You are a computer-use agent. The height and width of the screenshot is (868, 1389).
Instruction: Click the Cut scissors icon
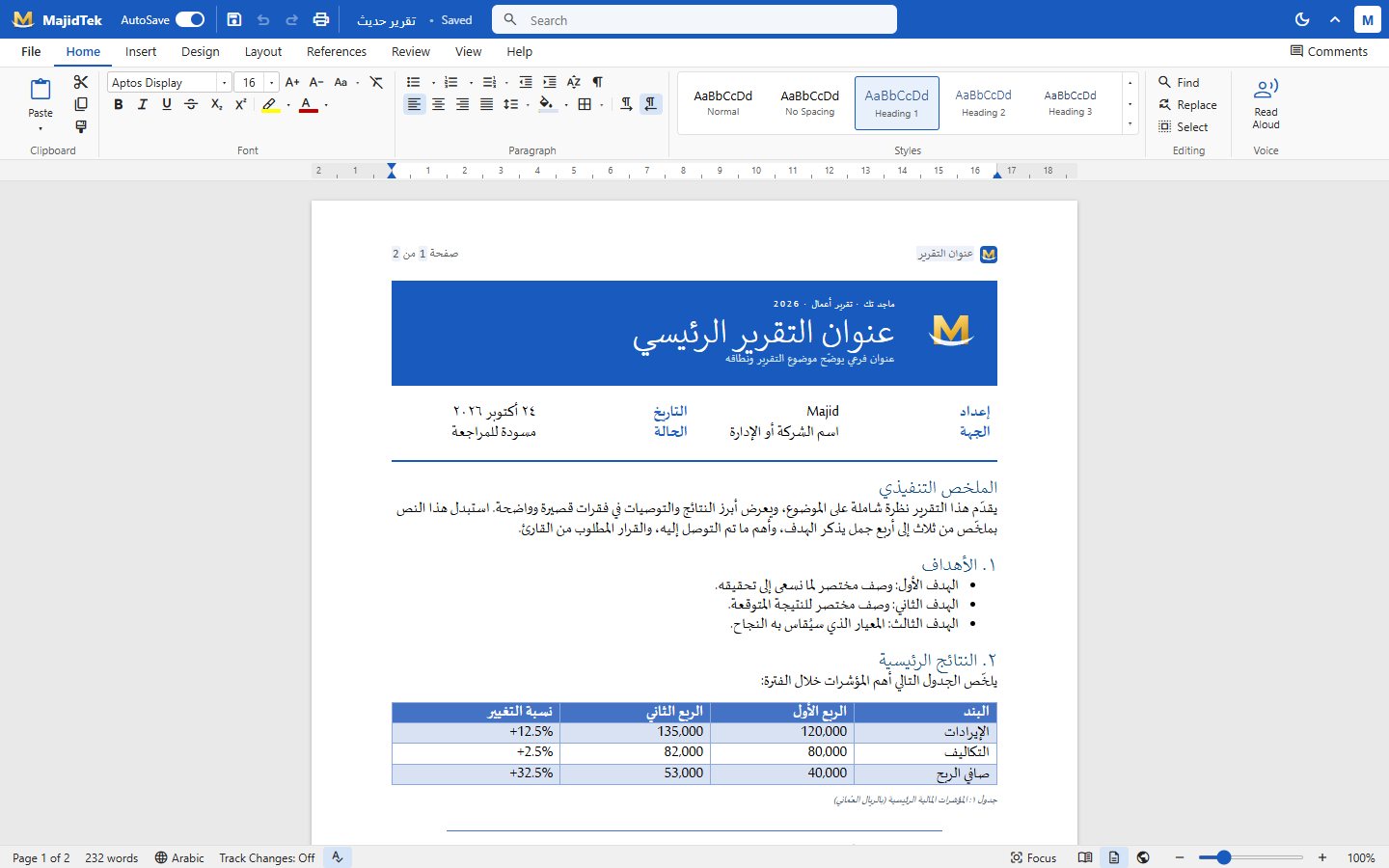point(81,82)
